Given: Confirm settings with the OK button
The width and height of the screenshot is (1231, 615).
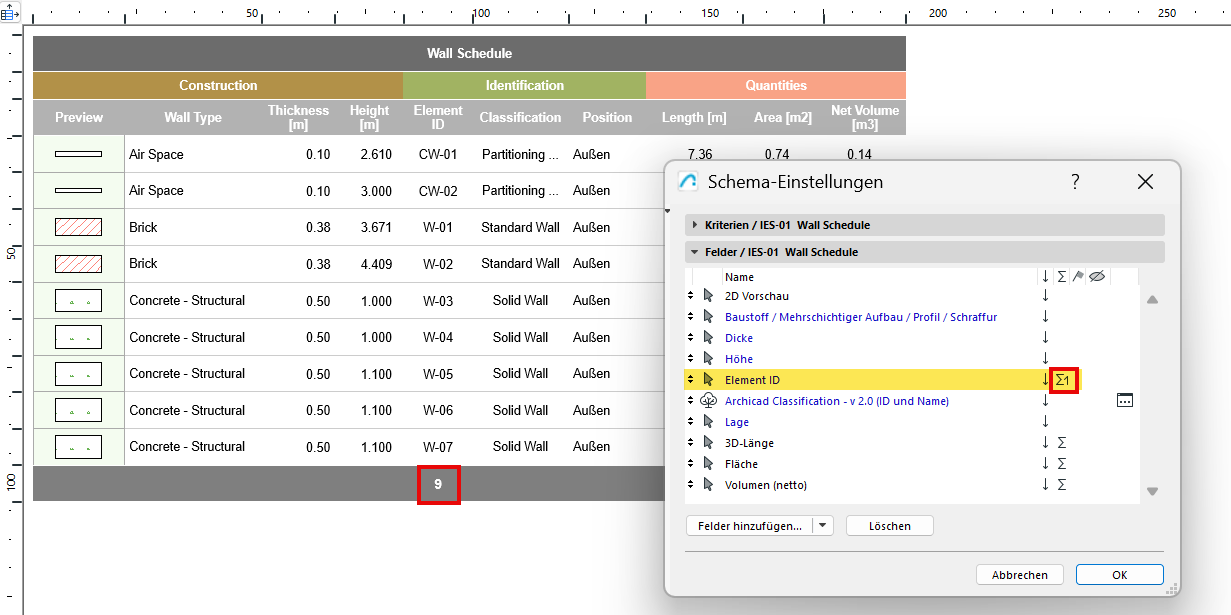Looking at the screenshot, I should coord(1120,575).
